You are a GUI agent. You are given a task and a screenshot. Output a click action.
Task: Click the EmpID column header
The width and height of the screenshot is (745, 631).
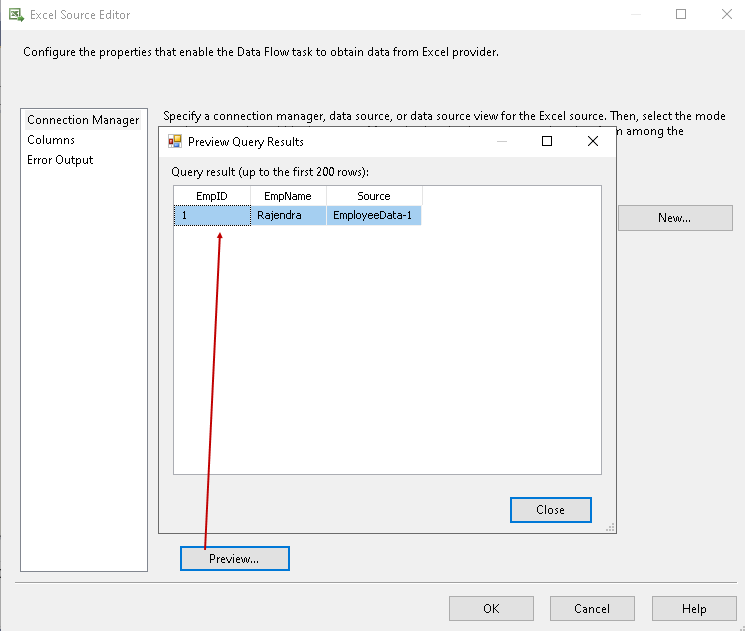coord(212,196)
